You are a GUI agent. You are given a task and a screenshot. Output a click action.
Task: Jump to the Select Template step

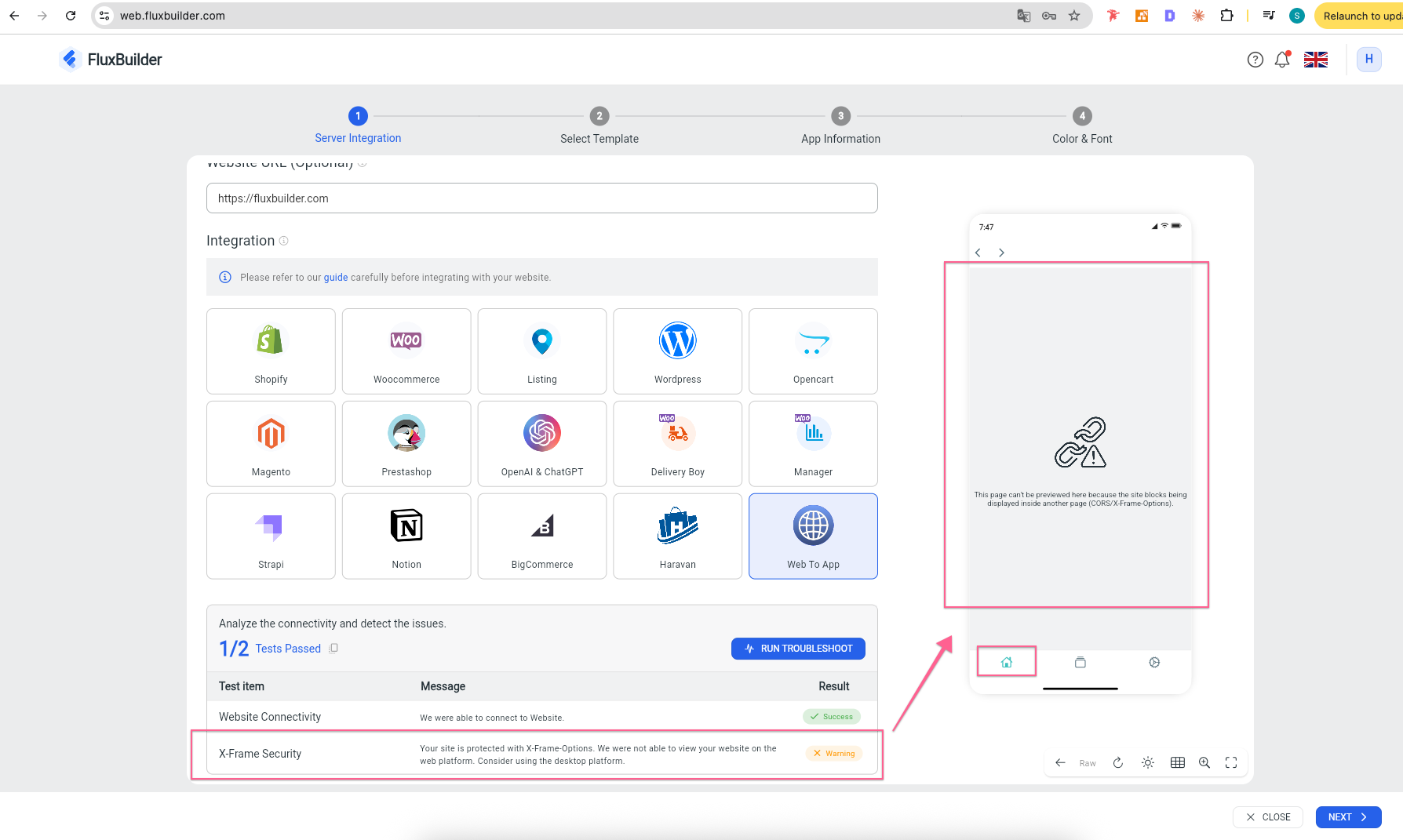point(599,125)
